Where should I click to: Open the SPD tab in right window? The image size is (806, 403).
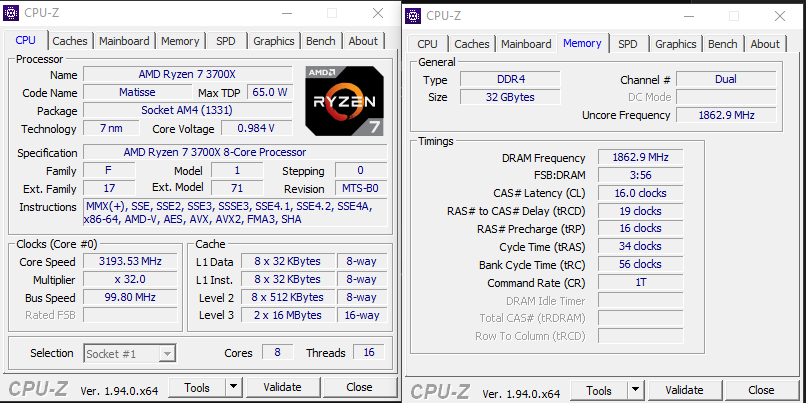pyautogui.click(x=628, y=44)
